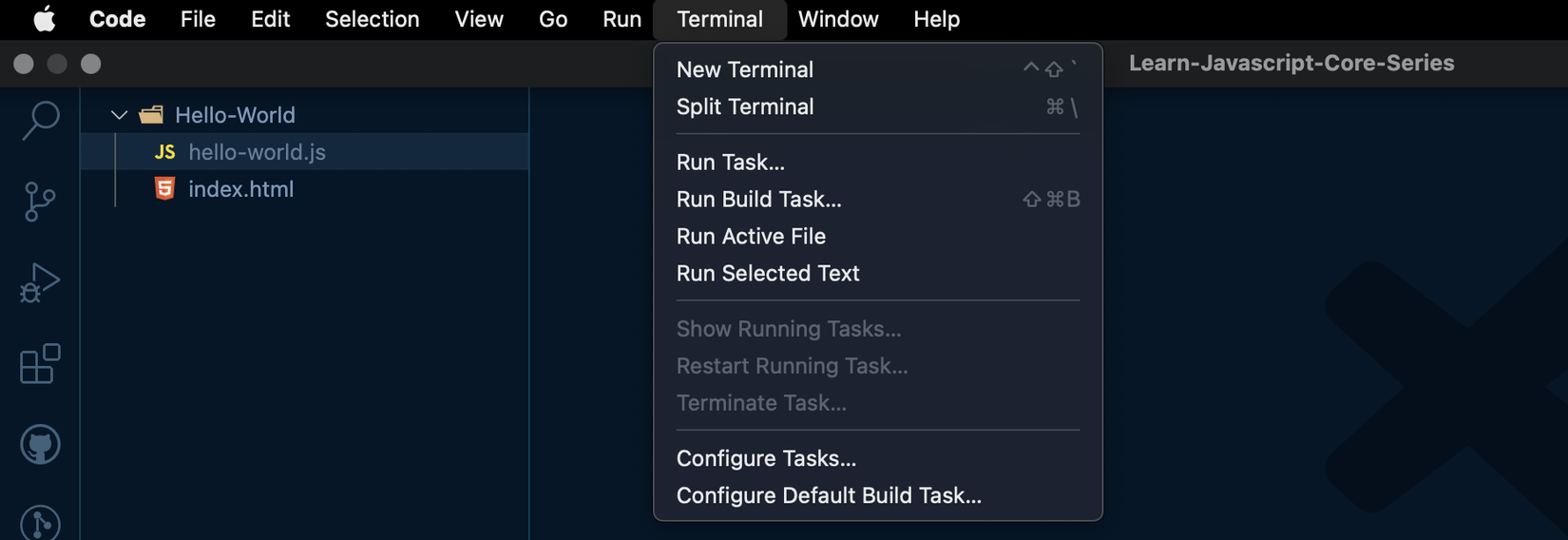Click Run Task... in Terminal menu
This screenshot has height=540, width=1568.
pos(730,163)
